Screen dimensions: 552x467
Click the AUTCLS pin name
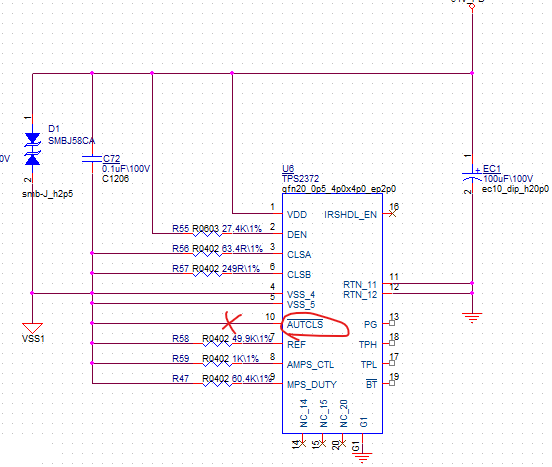(x=305, y=324)
